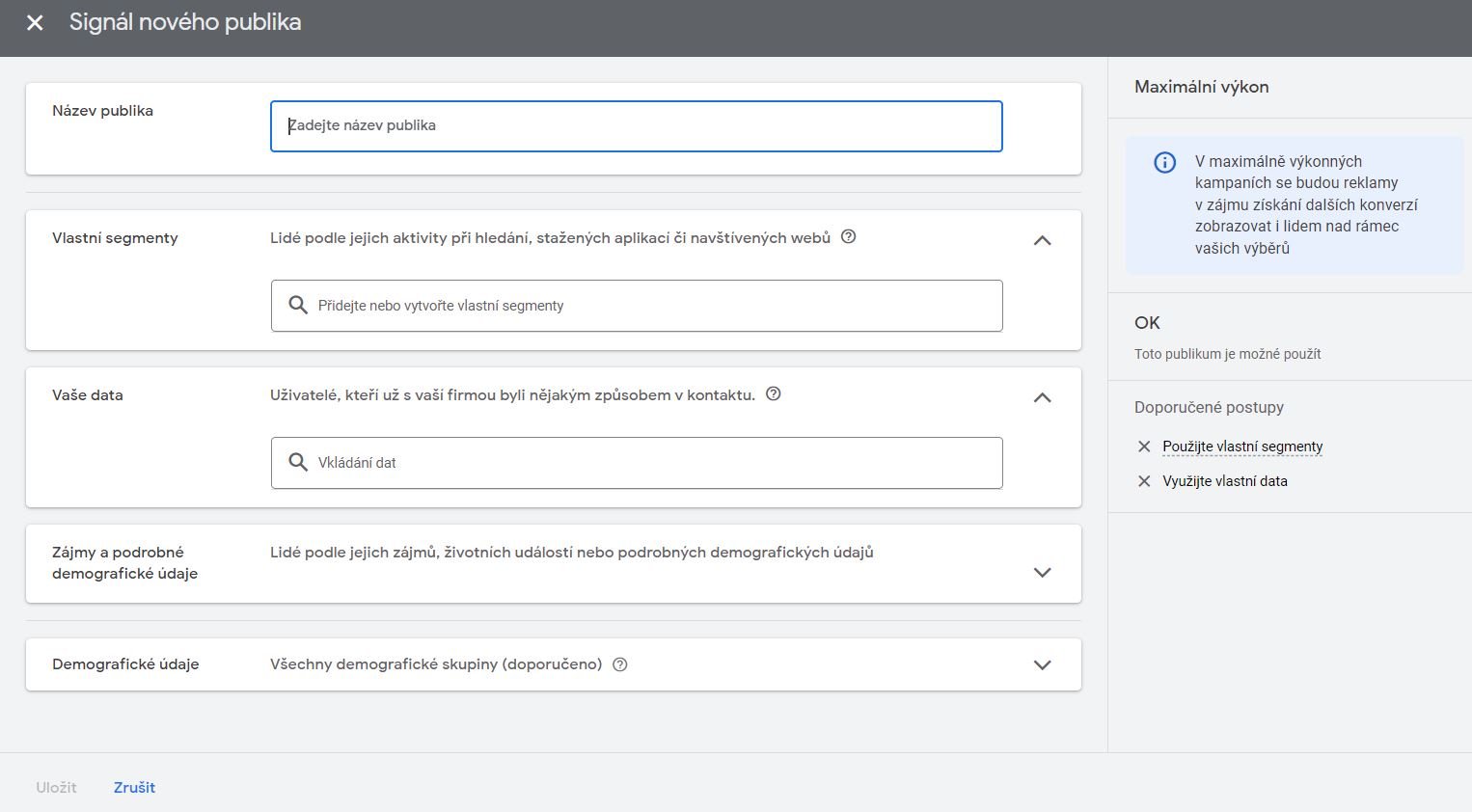
Task: Collapse the Vlastní segmenty section
Action: point(1042,240)
